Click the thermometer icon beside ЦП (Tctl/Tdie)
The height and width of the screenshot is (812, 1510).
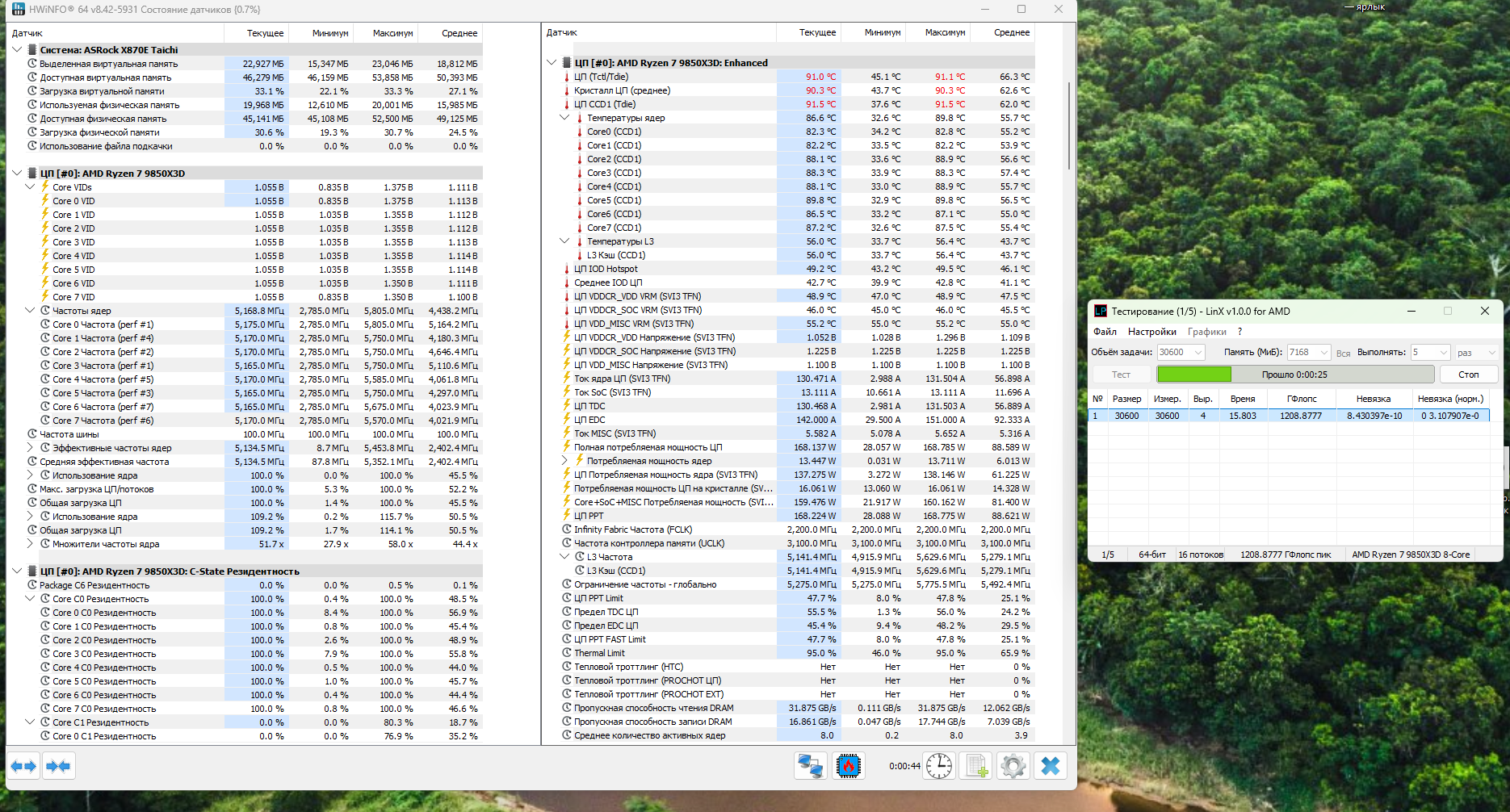coord(567,77)
